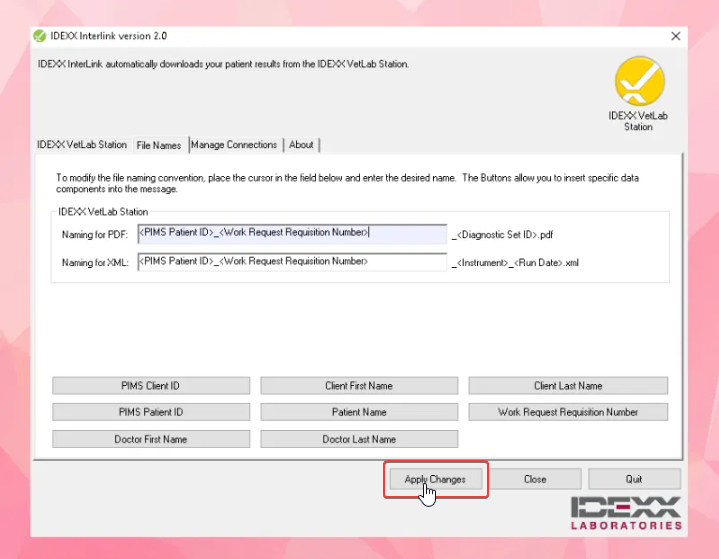This screenshot has width=719, height=559.
Task: Switch to the IDEXX VetLab Station tab
Action: [x=82, y=145]
